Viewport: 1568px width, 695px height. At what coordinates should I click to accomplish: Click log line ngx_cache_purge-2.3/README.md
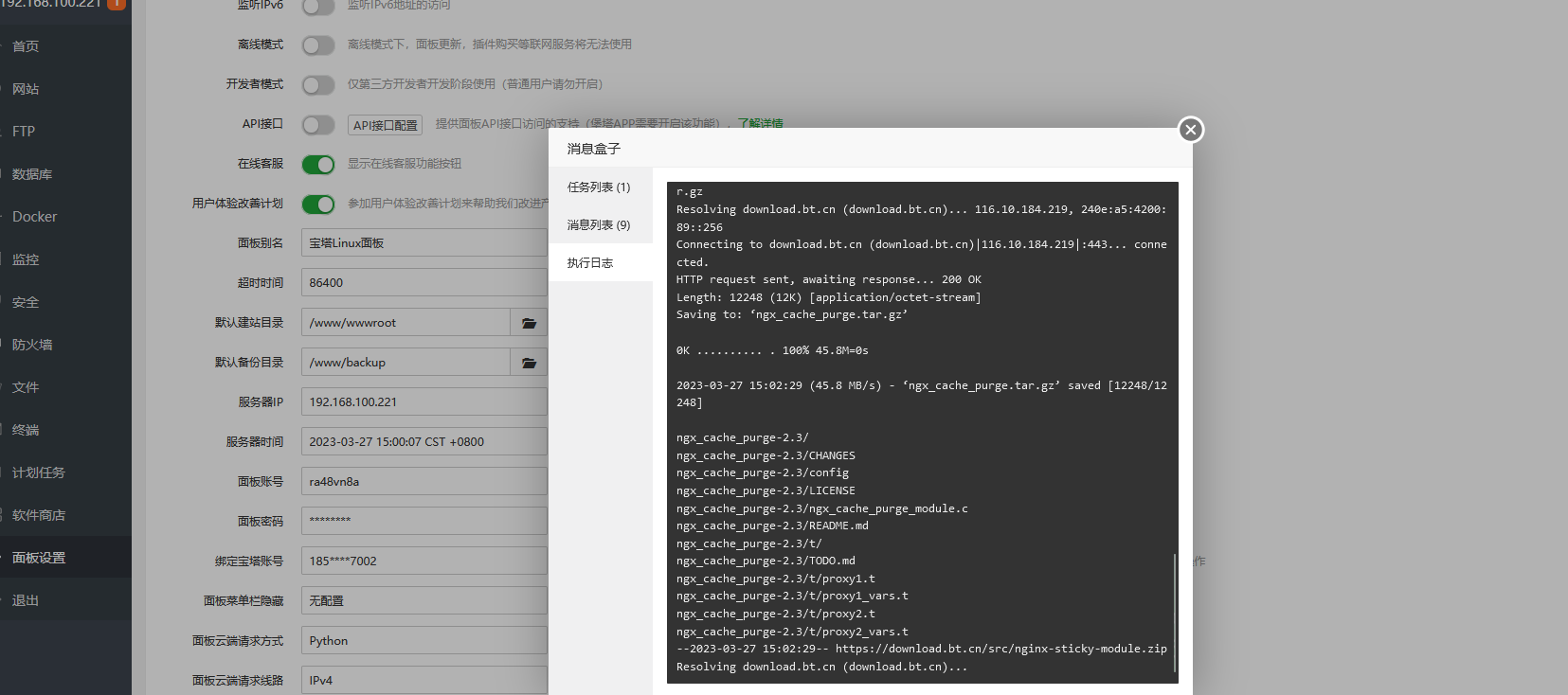click(772, 526)
